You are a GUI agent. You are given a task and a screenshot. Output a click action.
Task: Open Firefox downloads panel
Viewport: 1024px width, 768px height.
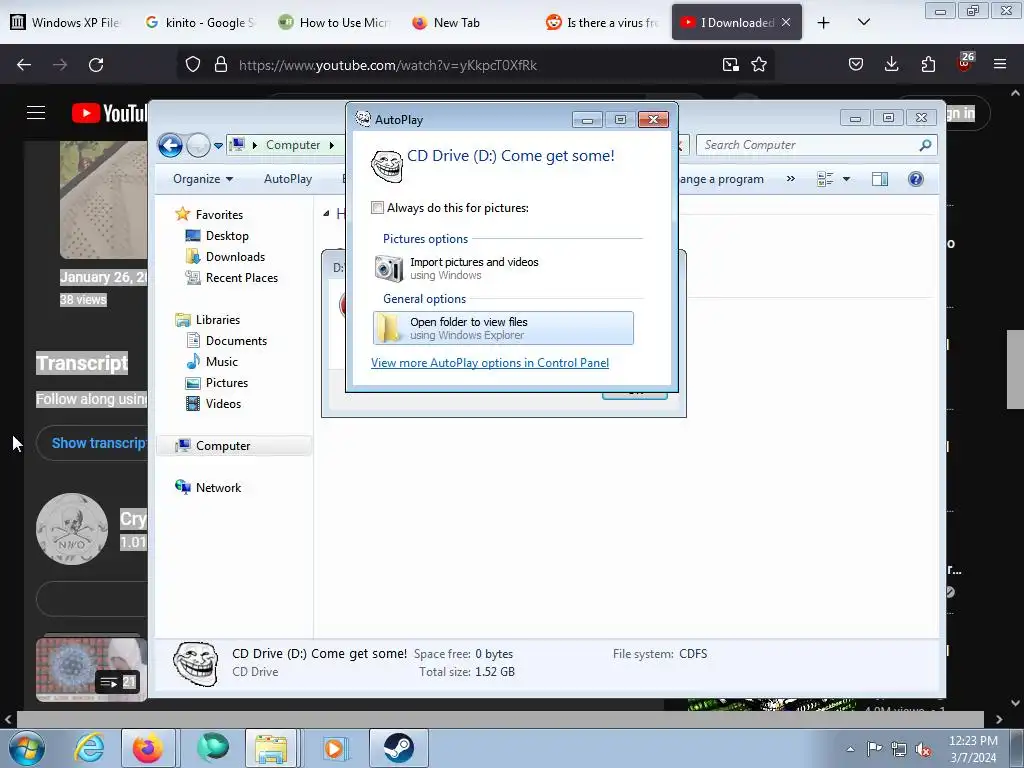click(891, 64)
